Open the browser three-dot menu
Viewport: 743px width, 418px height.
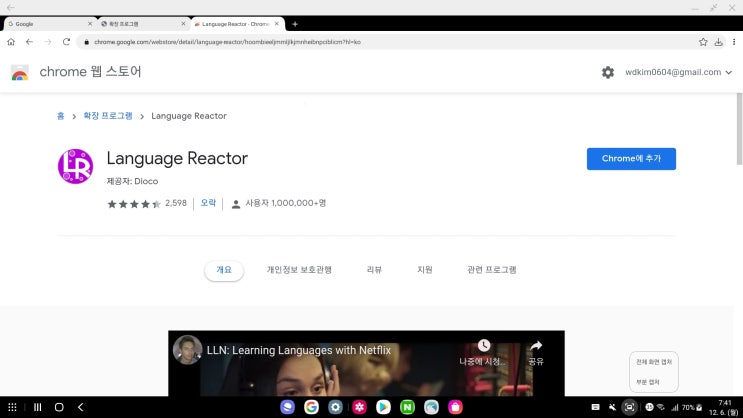(734, 42)
